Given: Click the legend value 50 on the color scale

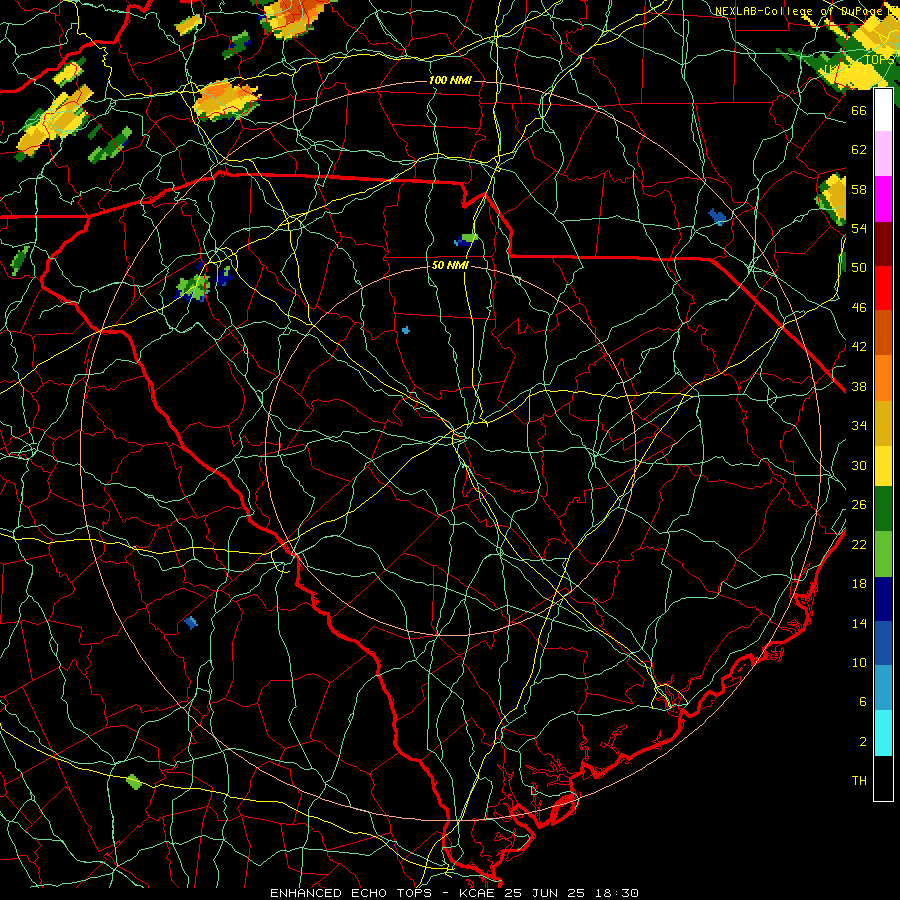Looking at the screenshot, I should pos(859,268).
